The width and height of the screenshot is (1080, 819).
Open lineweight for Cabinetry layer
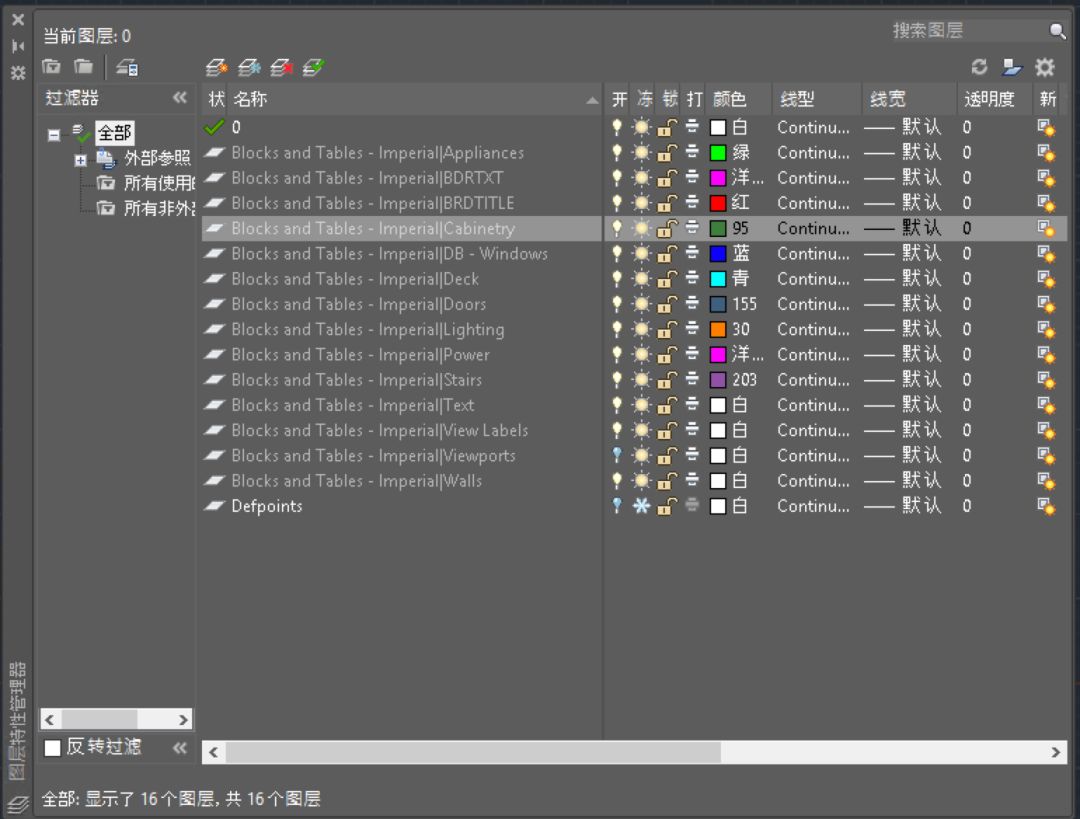tap(902, 228)
